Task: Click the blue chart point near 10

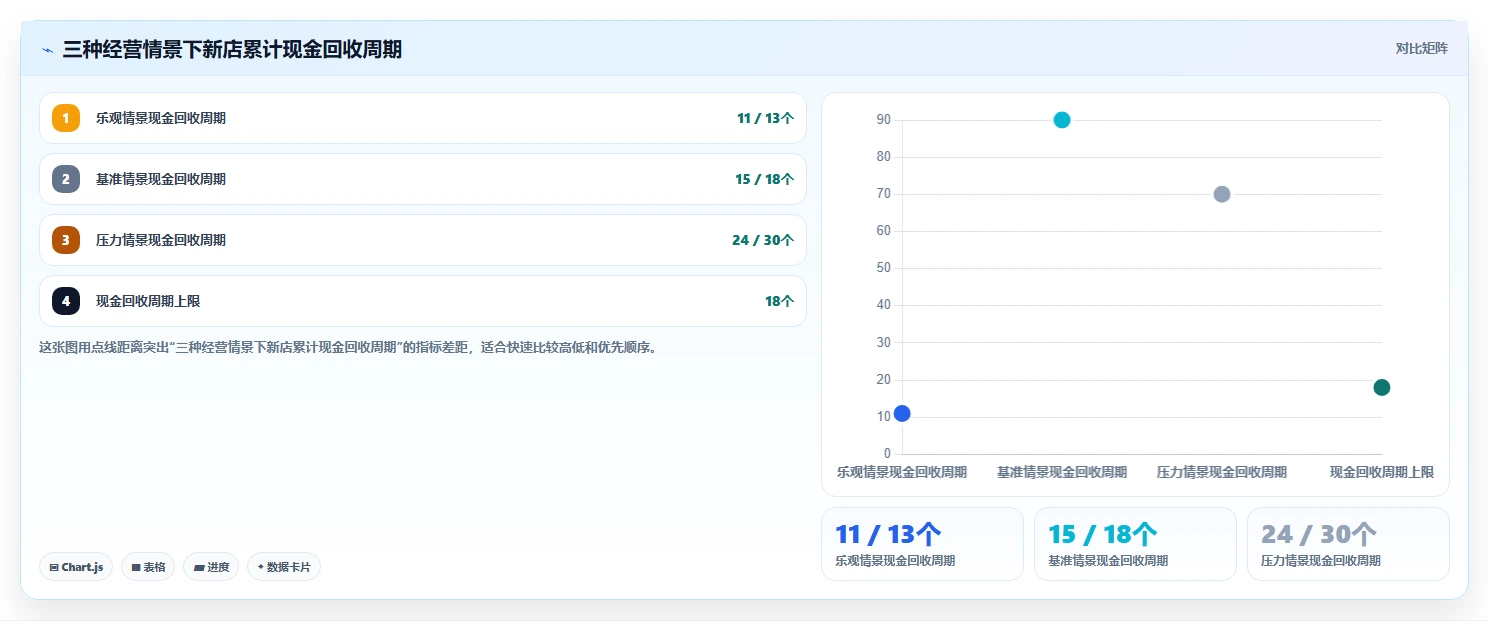Action: coord(902,413)
